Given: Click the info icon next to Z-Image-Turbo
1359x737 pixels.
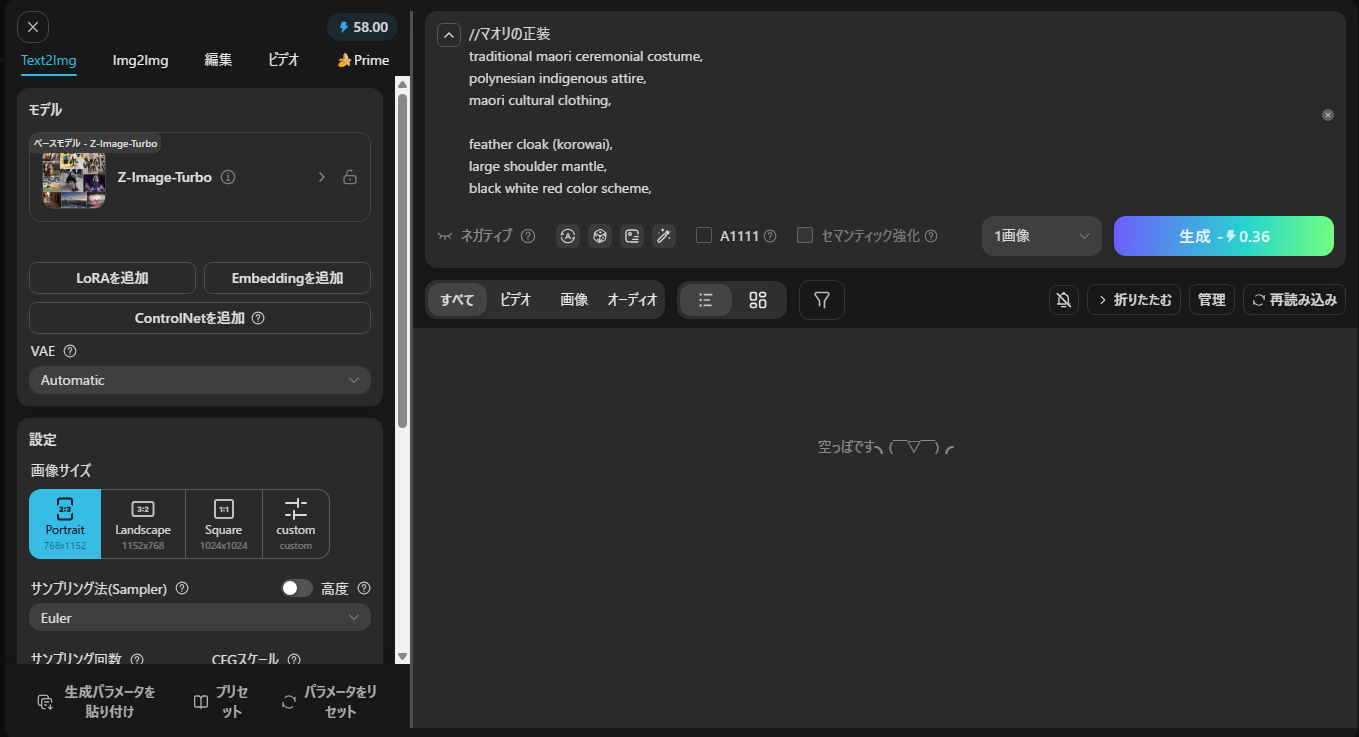Looking at the screenshot, I should (228, 177).
